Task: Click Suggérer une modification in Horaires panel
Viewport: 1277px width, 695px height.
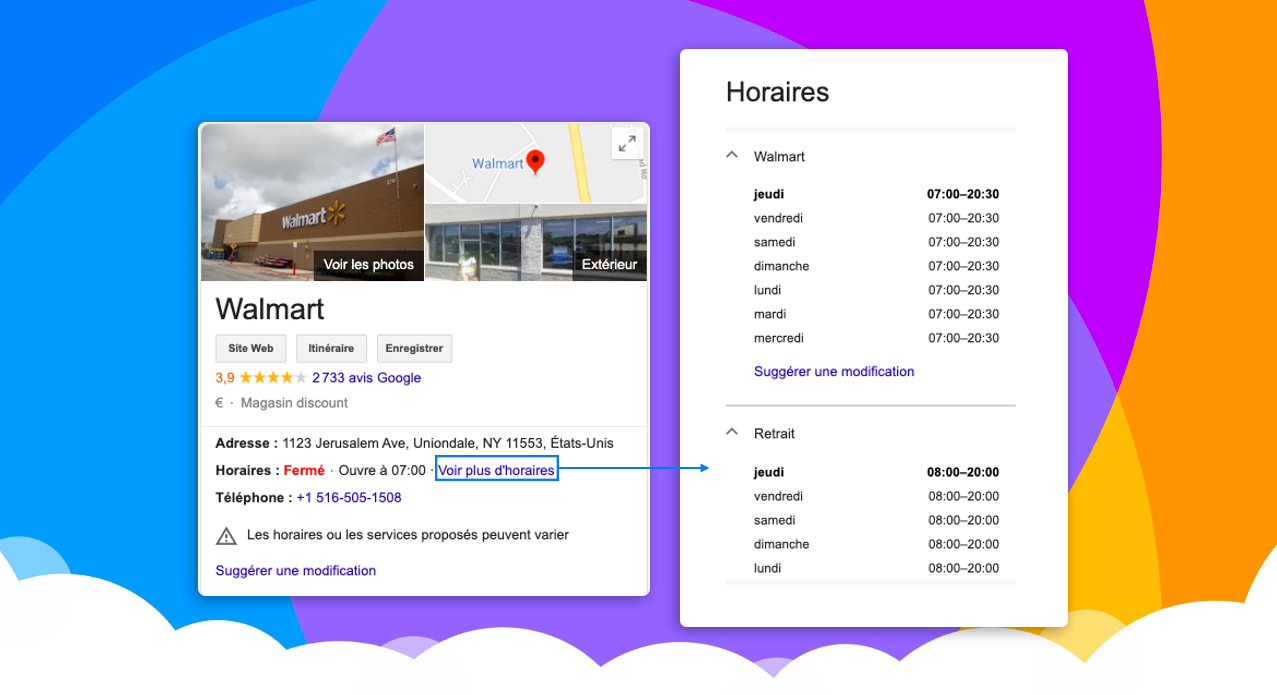Action: [834, 371]
